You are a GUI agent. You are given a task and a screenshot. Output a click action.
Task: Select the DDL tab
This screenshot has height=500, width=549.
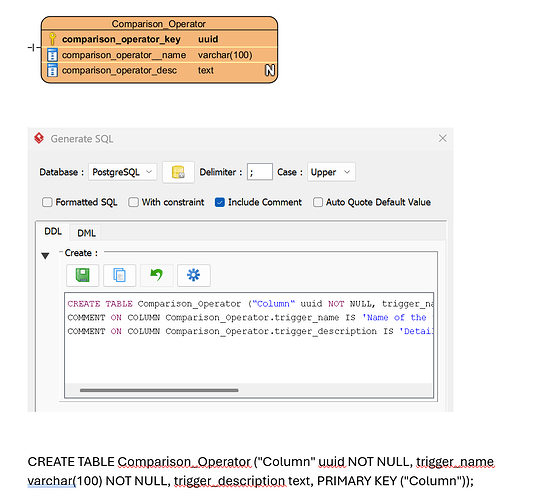(53, 231)
